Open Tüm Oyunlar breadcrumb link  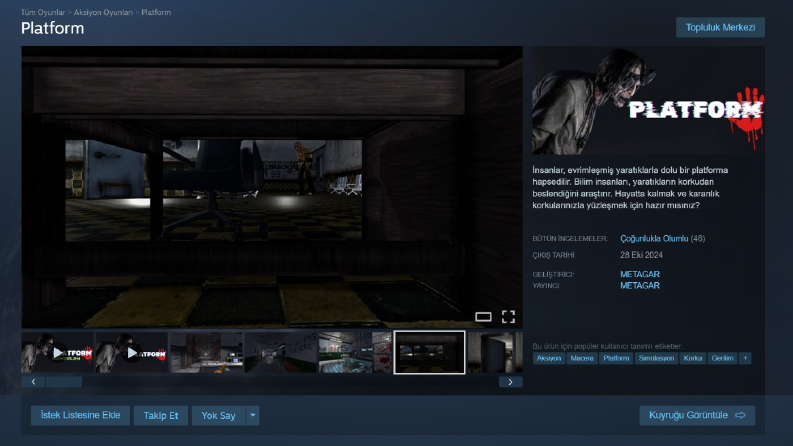click(43, 12)
